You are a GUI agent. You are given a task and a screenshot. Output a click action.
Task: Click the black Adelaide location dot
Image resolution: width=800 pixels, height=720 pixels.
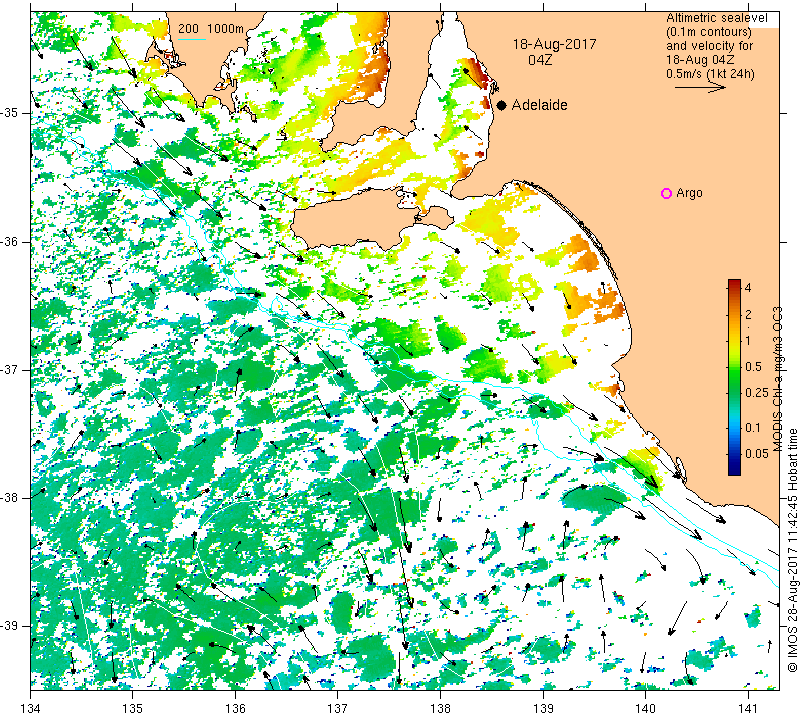pyautogui.click(x=502, y=105)
